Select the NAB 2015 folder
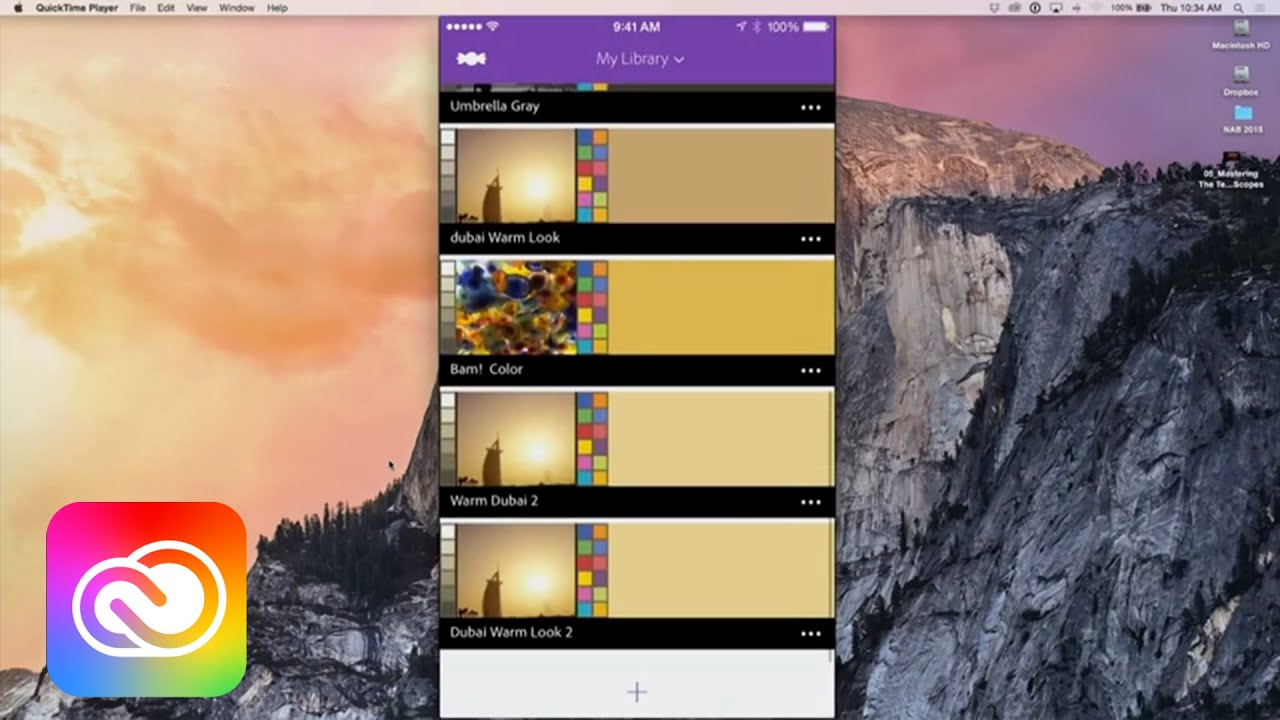The image size is (1280, 720). 1242,119
